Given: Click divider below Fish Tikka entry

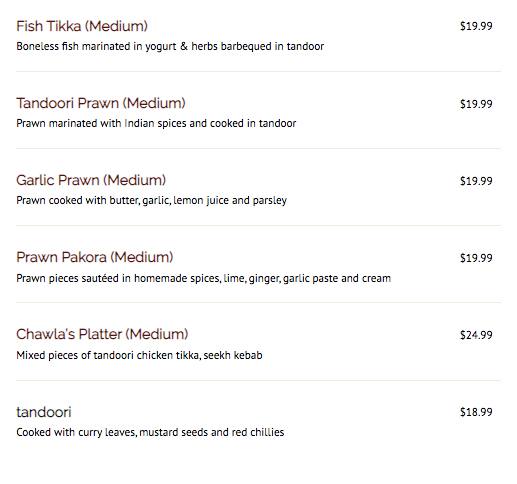Looking at the screenshot, I should (258, 71).
